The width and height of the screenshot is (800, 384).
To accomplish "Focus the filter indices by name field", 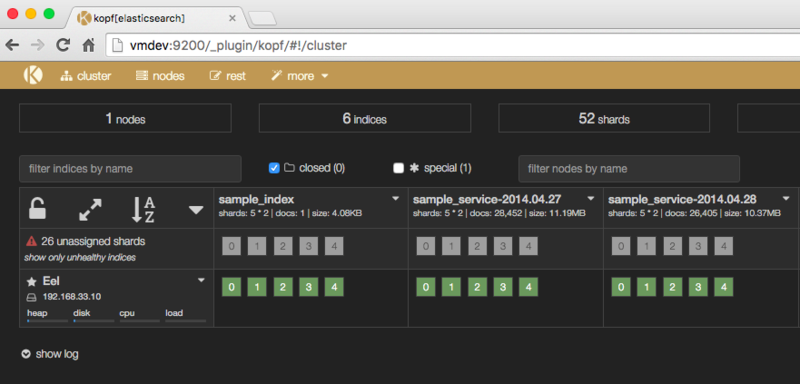I will coord(130,169).
